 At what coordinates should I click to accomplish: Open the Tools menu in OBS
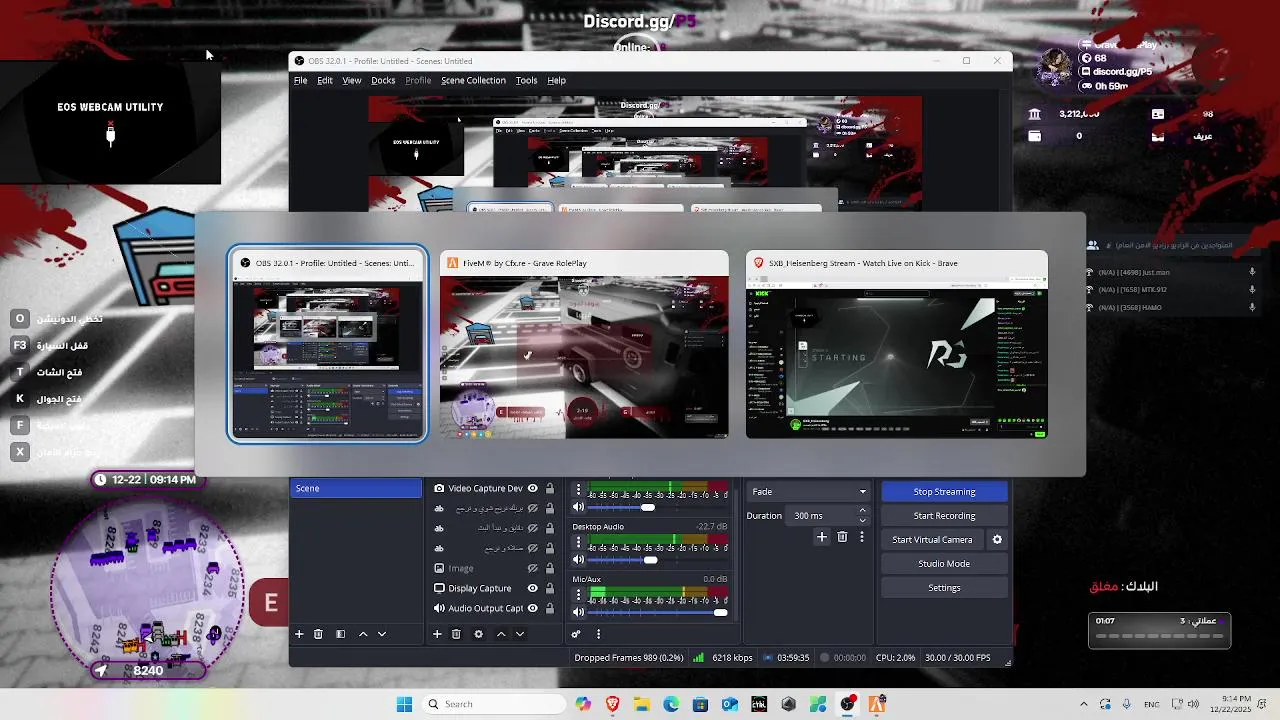tap(526, 80)
